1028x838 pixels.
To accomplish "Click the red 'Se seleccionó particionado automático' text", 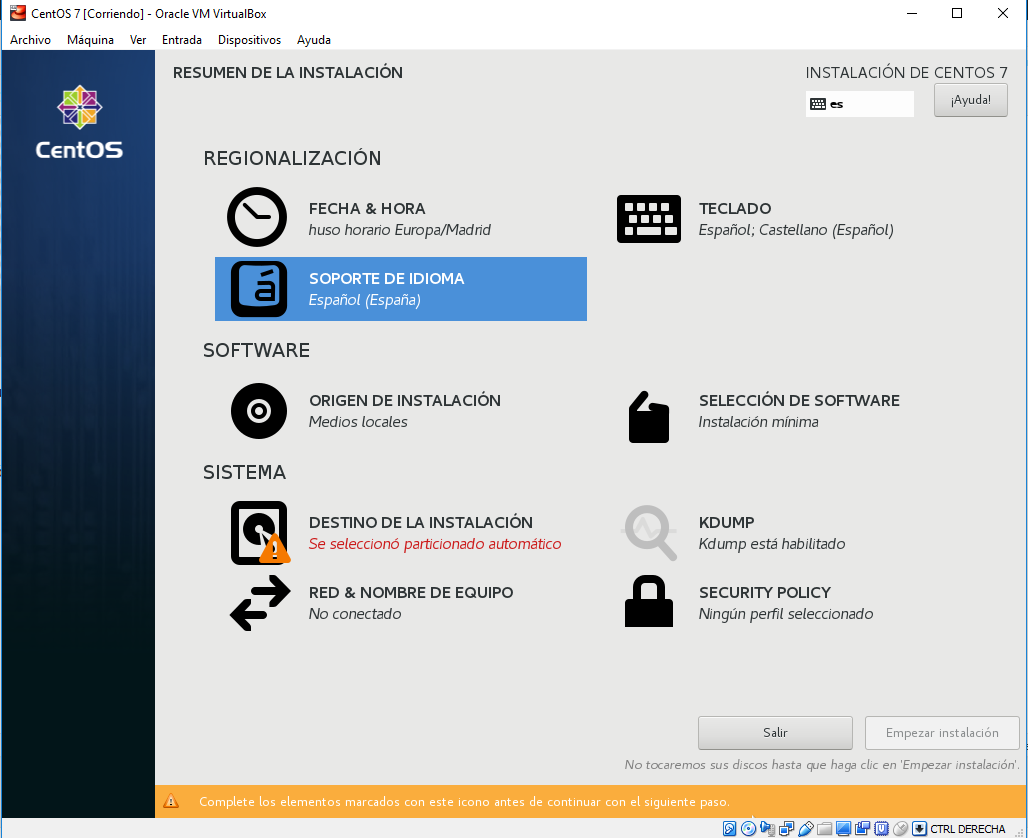I will click(x=435, y=544).
